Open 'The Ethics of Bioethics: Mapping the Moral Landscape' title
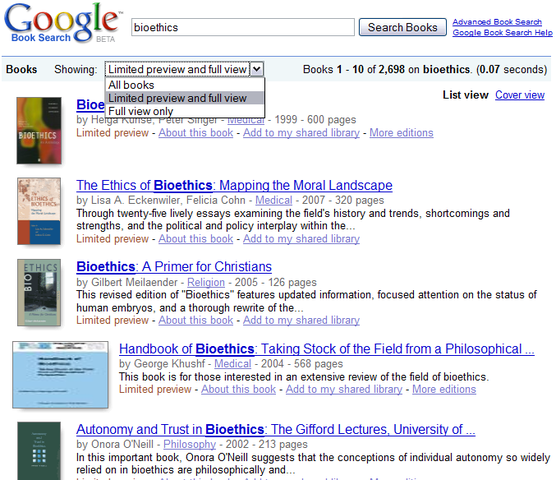Image resolution: width=556 pixels, height=480 pixels. coord(234,185)
